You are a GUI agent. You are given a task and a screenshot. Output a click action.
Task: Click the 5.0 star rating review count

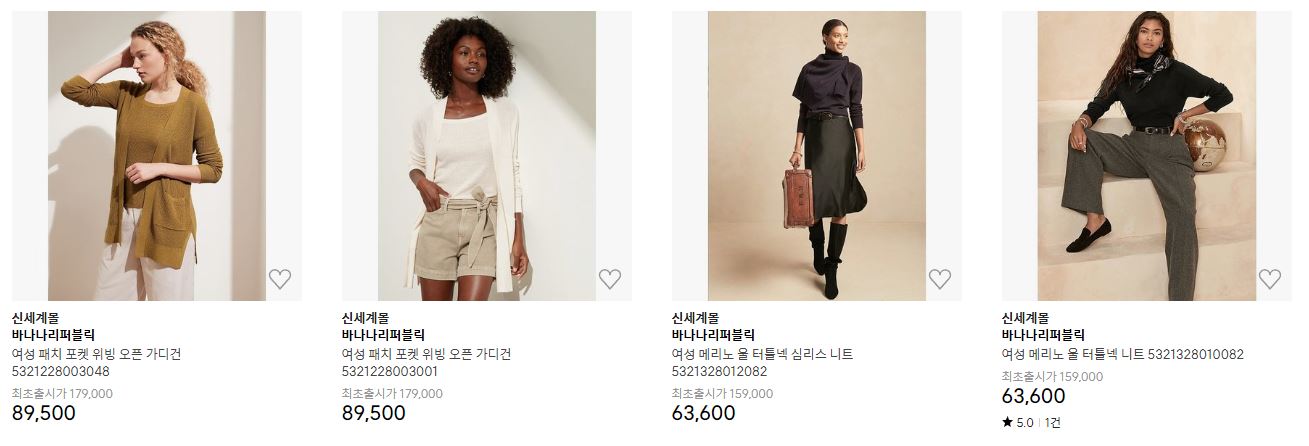pyautogui.click(x=1031, y=423)
